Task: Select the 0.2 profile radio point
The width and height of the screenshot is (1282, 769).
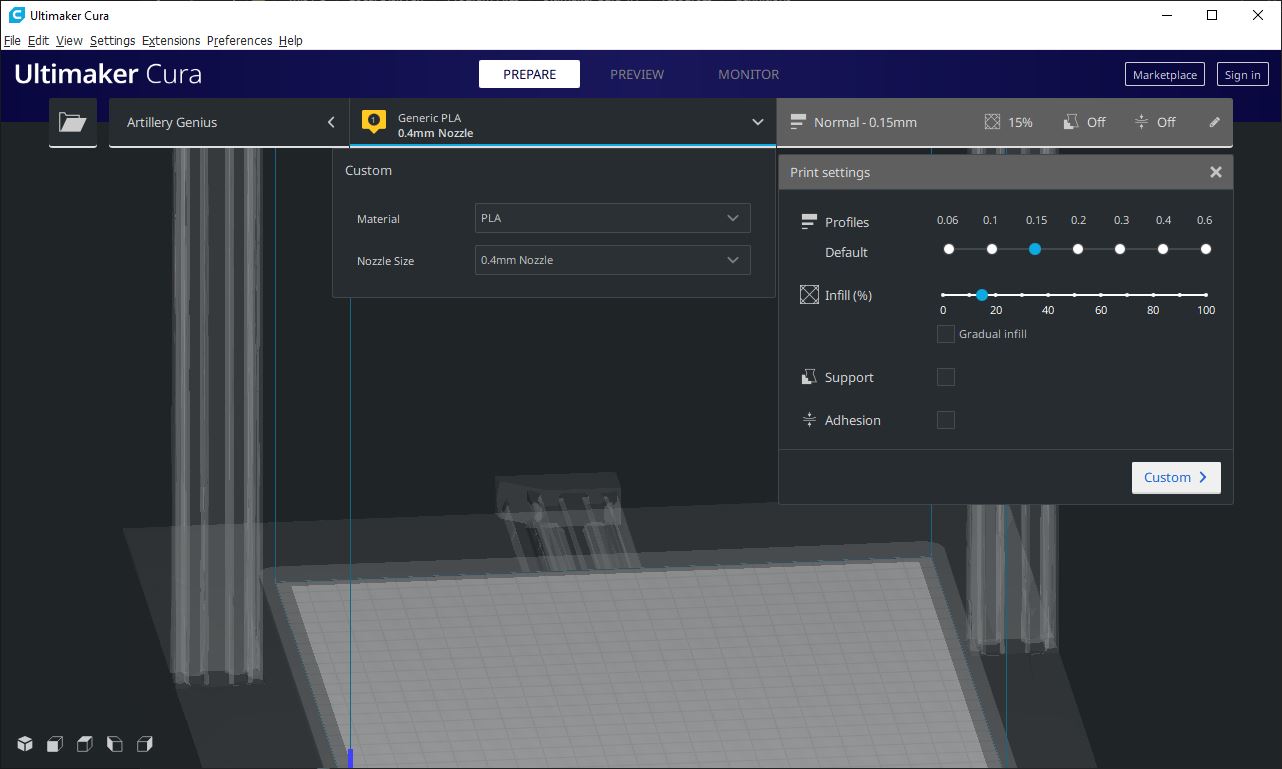Action: 1078,249
